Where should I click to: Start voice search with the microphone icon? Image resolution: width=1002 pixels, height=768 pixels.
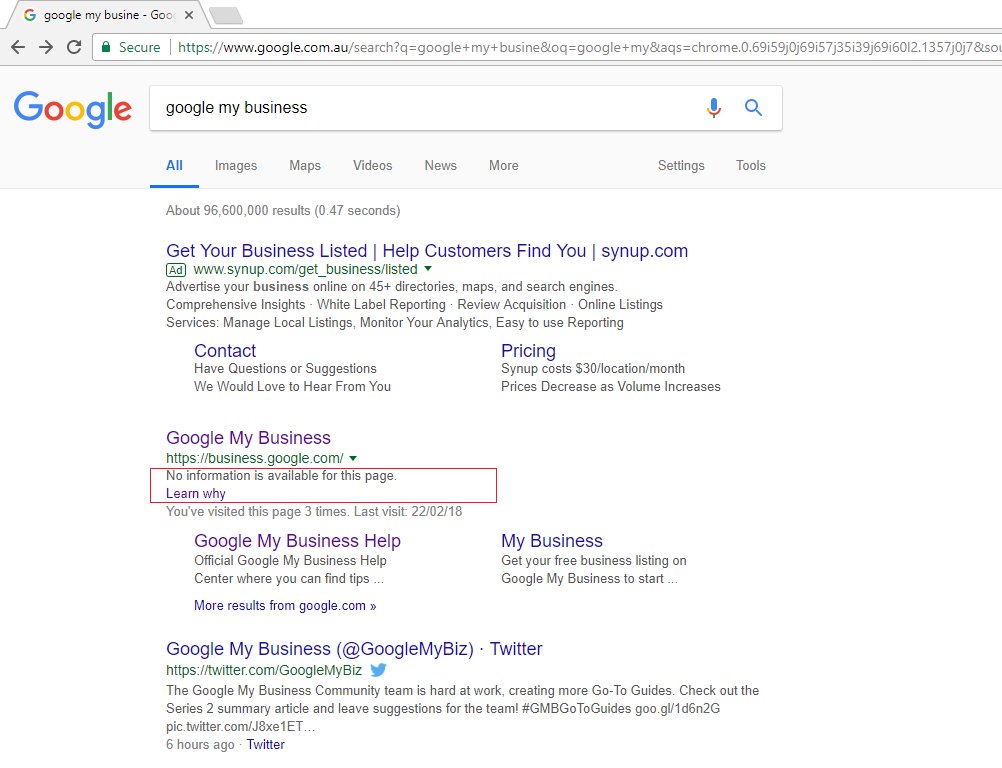714,108
